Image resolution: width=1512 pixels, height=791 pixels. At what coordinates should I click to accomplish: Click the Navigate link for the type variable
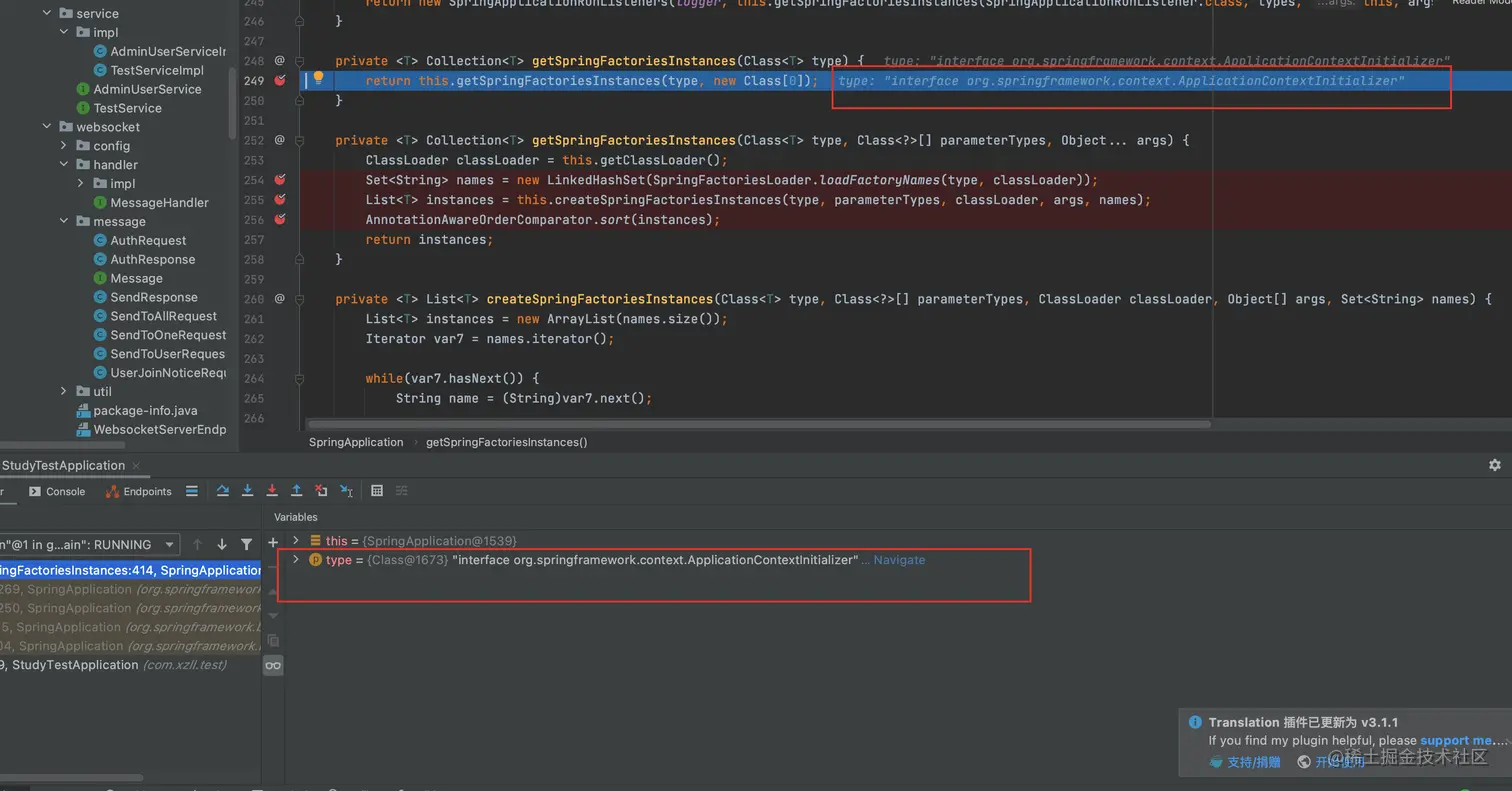tap(899, 560)
